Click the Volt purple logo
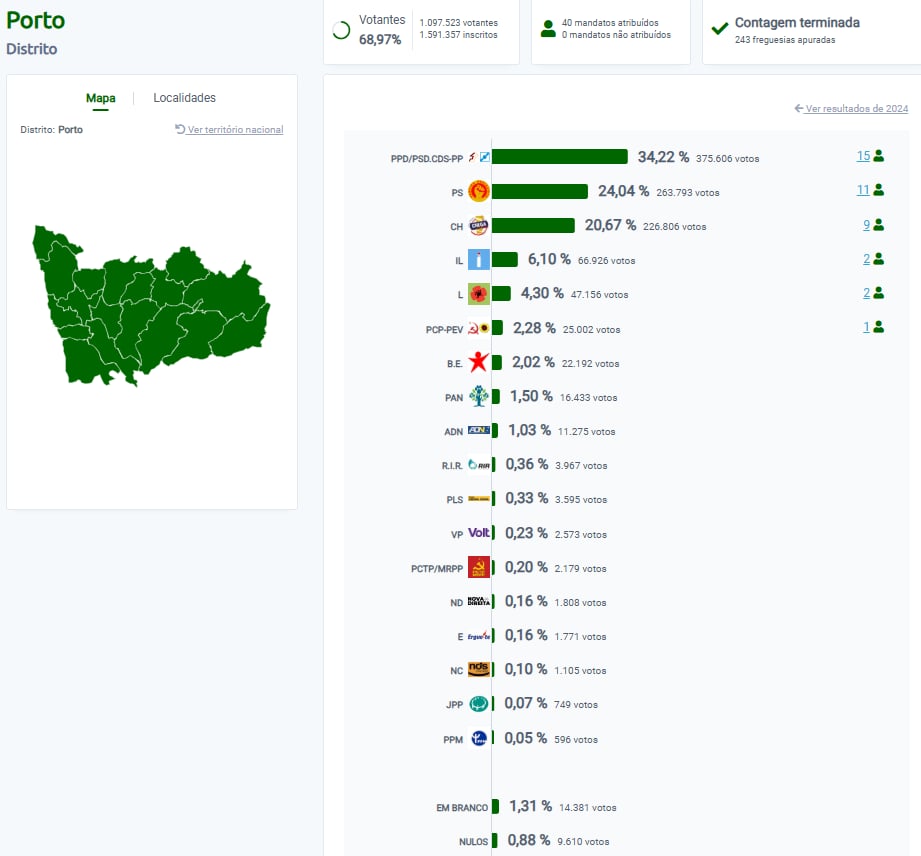Screen dimensions: 921x856 click(479, 533)
